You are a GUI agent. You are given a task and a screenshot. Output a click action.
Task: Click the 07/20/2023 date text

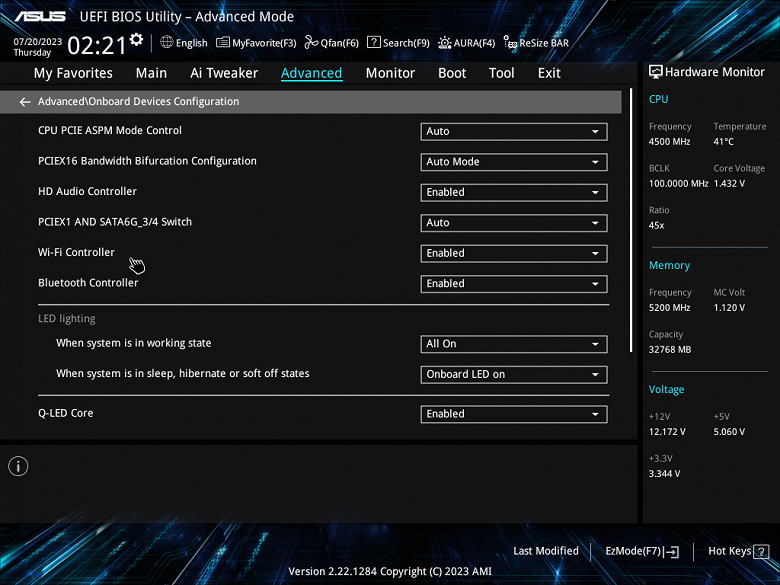[38, 42]
